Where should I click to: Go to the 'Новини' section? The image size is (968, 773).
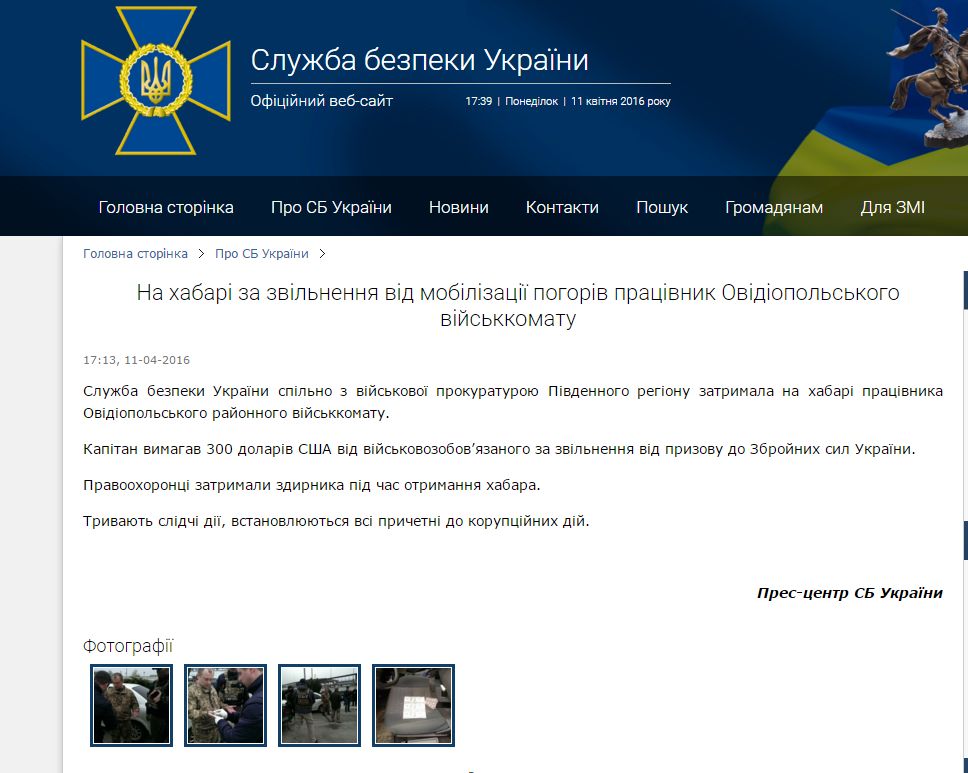459,207
